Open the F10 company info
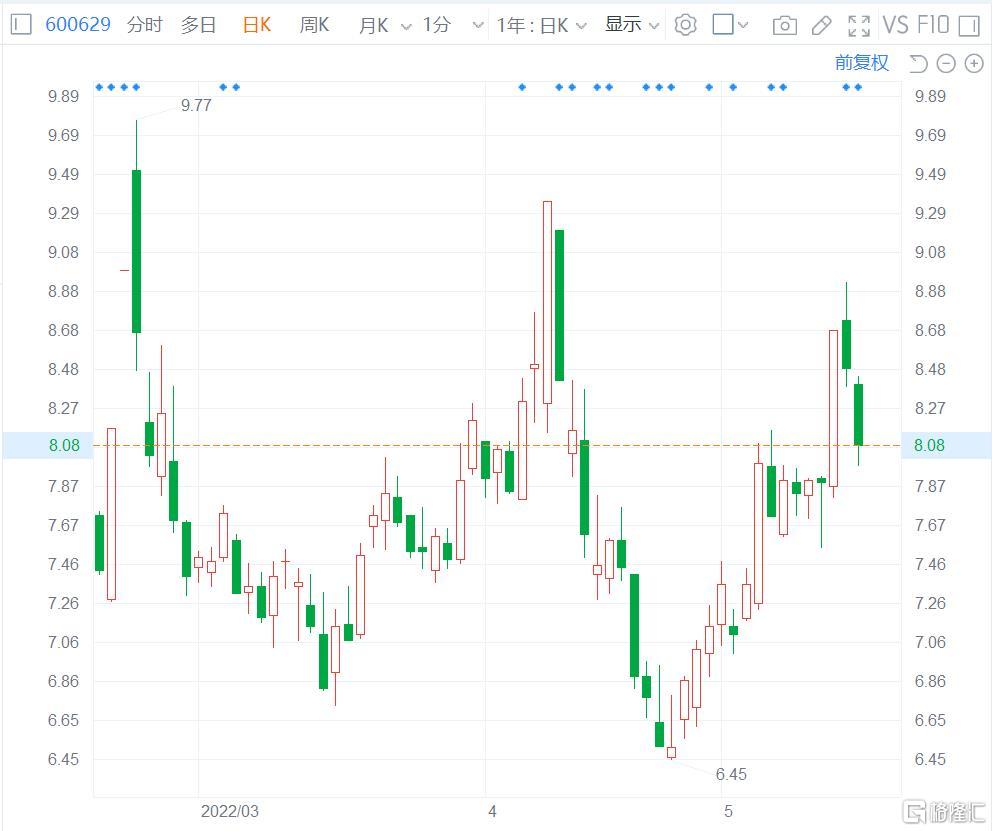 coord(933,25)
